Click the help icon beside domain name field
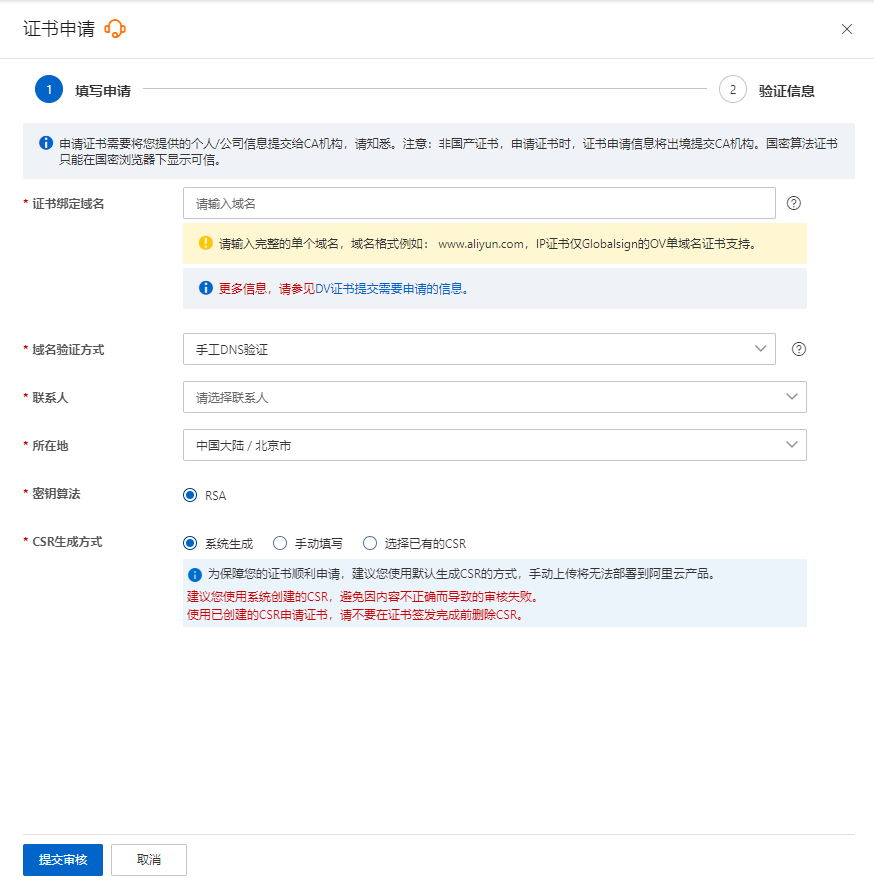Screen dimensions: 874x884 [x=794, y=203]
